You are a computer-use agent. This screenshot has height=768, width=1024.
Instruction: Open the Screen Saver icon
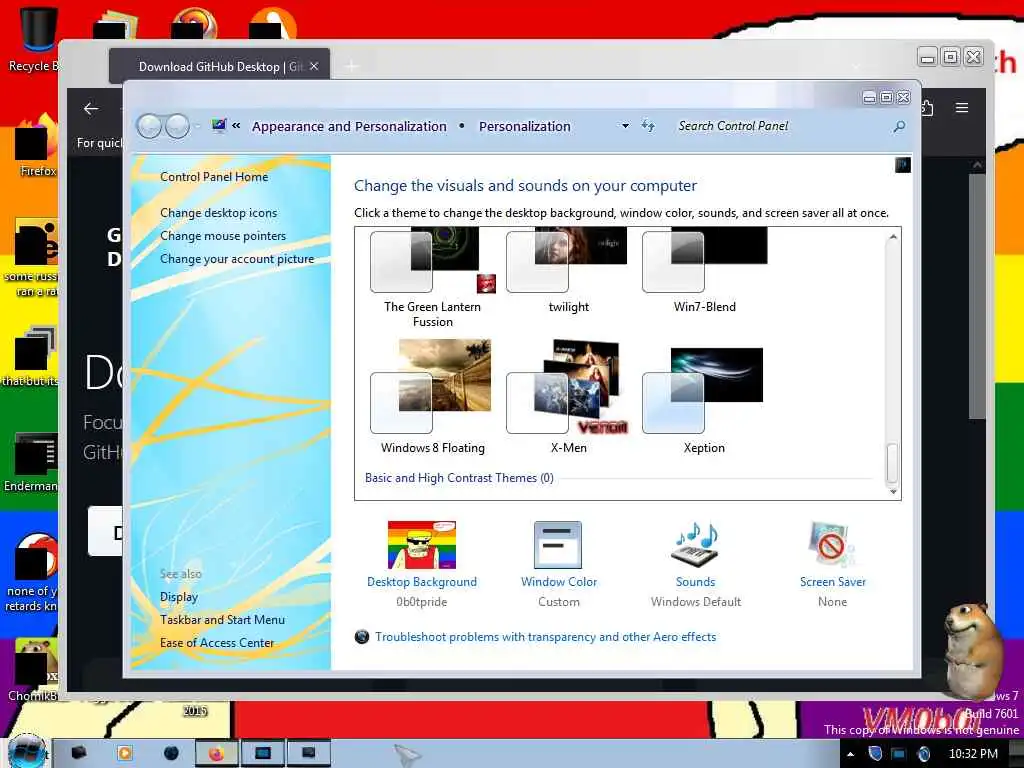pyautogui.click(x=831, y=545)
